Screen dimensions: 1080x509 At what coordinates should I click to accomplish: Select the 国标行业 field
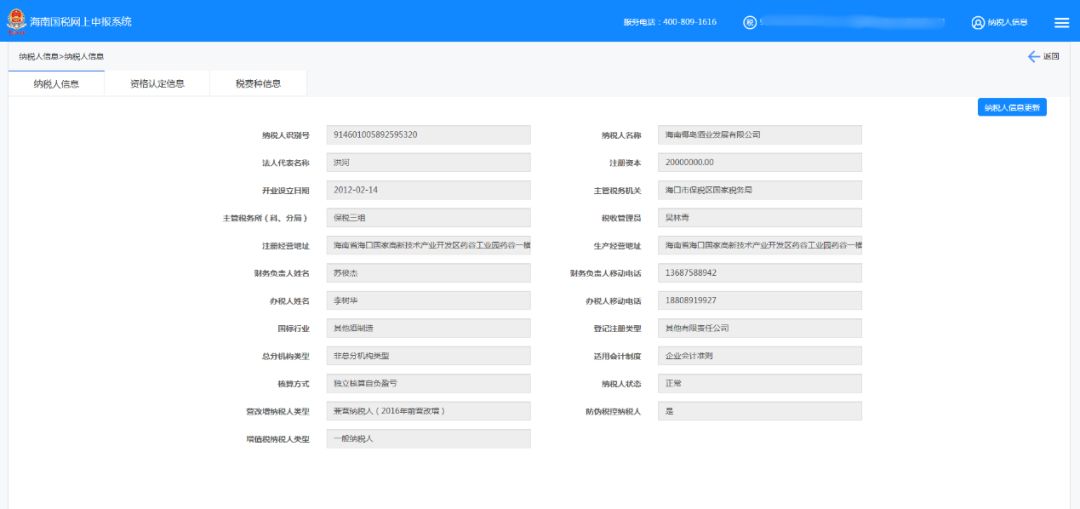(428, 329)
